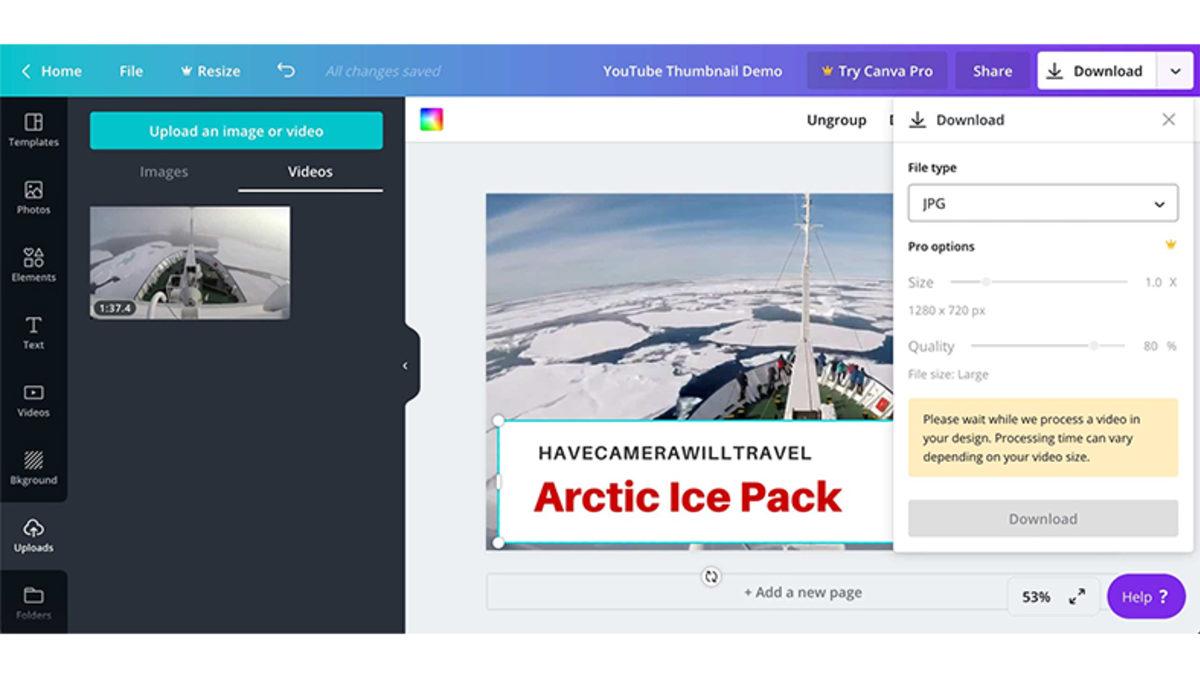Open the Folders panel

(x=34, y=600)
